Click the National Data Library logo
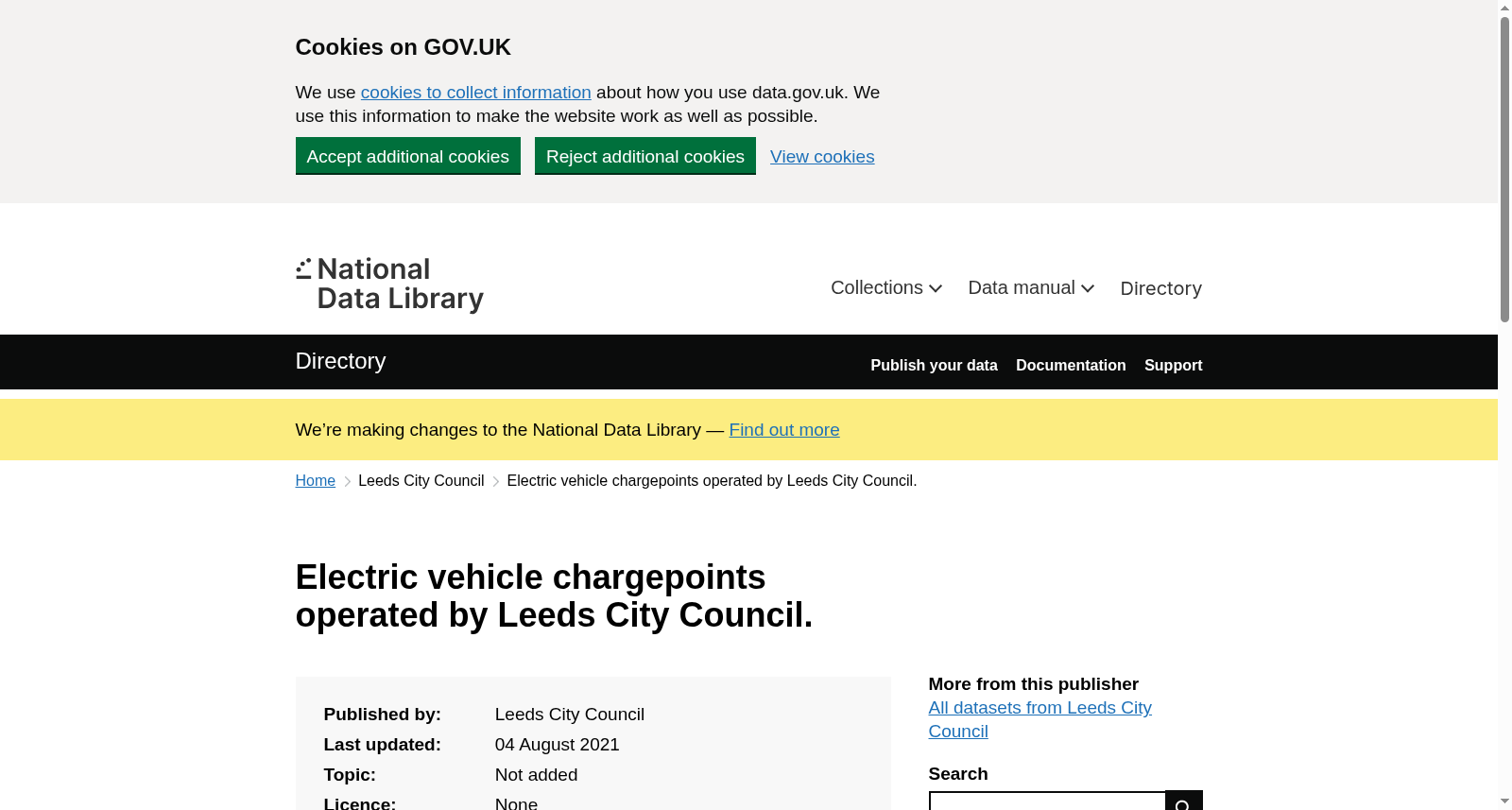The image size is (1512, 810). 389,284
